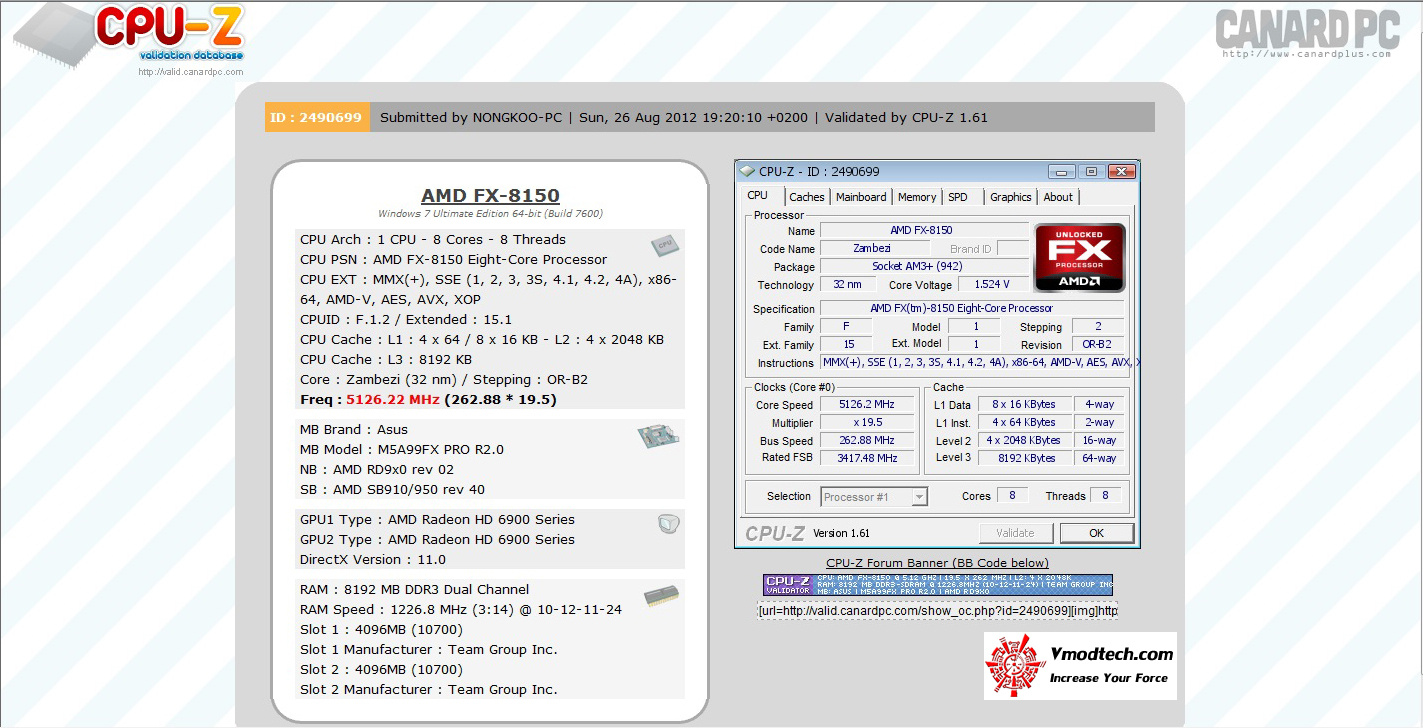Screen dimensions: 1423x728
Task: Click the motherboard icon beside MB Brand
Action: click(658, 436)
